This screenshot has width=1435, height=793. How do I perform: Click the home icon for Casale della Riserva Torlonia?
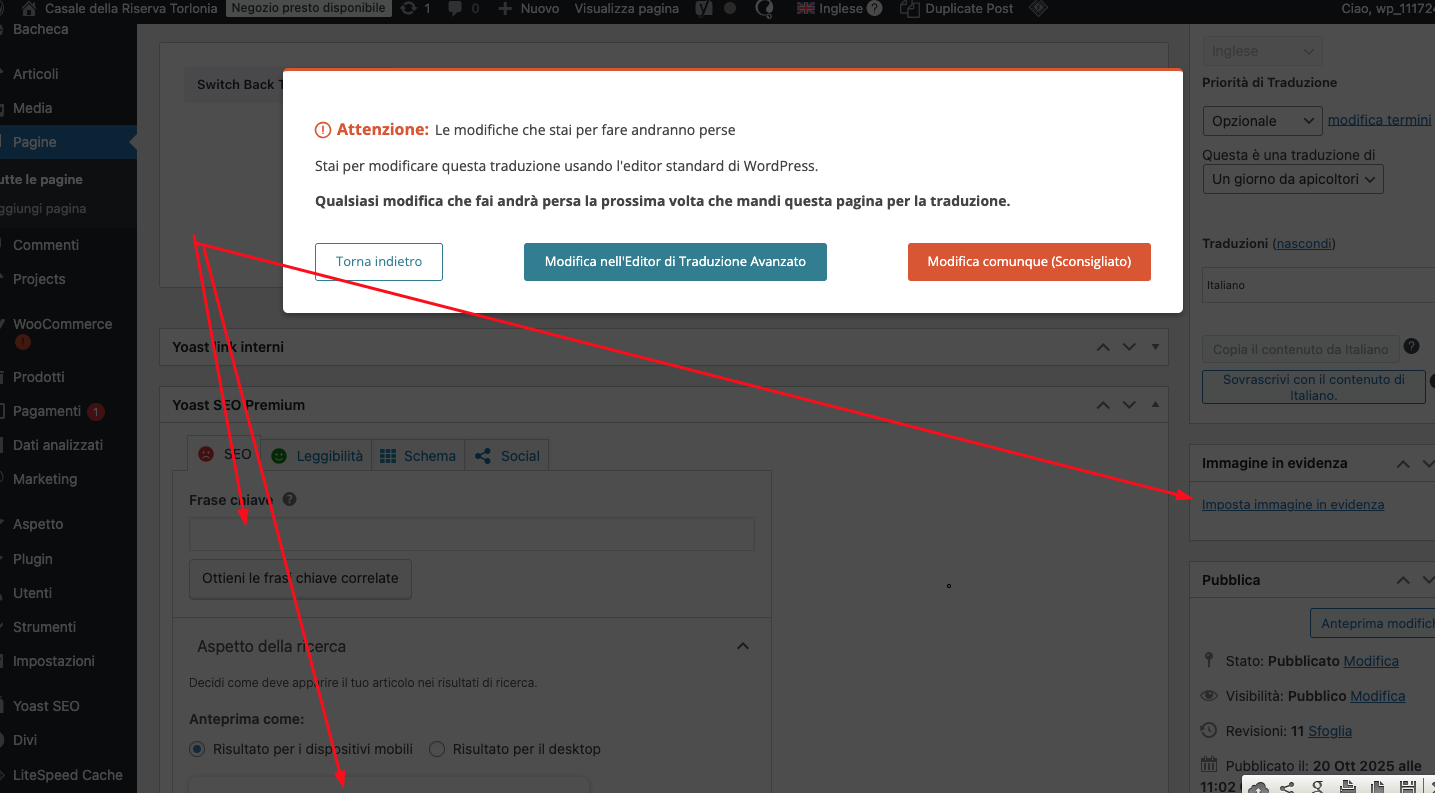tap(28, 9)
